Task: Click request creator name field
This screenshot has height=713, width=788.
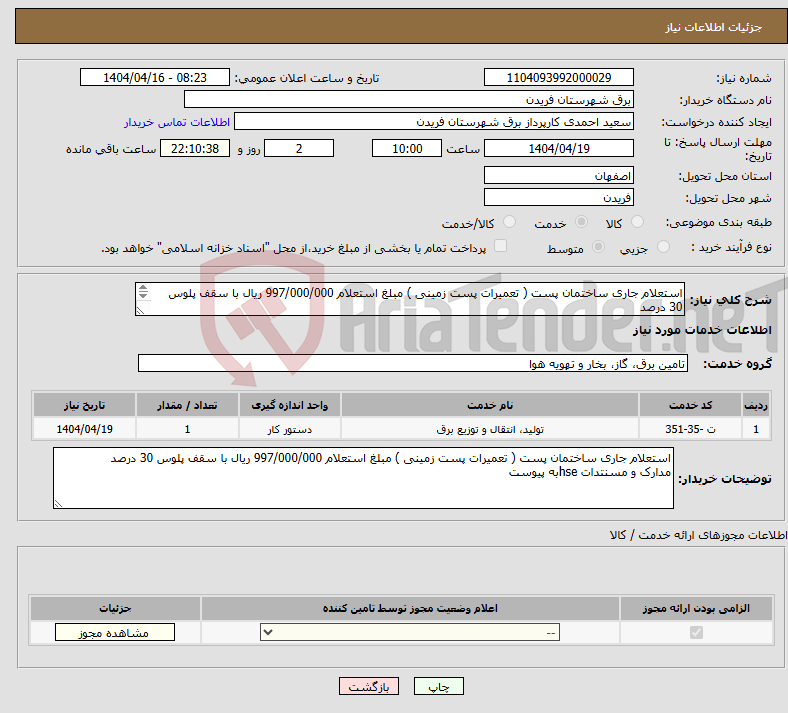Action: tap(434, 122)
